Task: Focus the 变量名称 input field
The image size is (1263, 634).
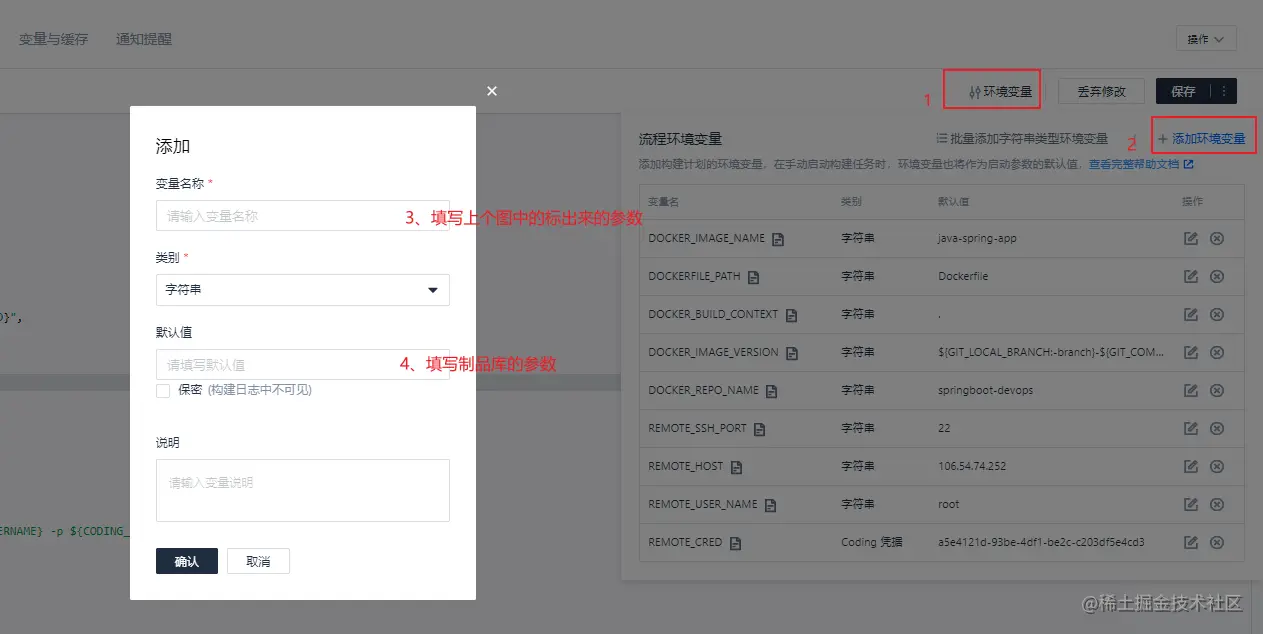Action: pos(303,216)
